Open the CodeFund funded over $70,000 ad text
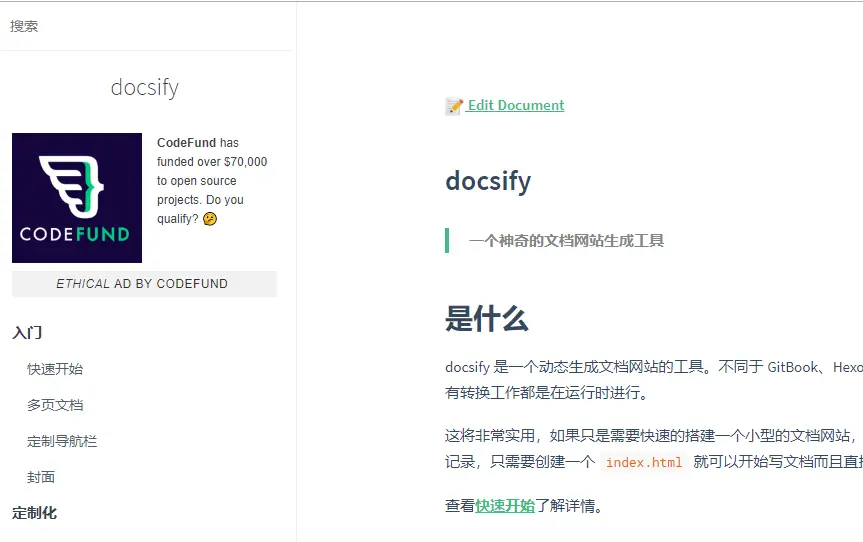 pyautogui.click(x=212, y=180)
